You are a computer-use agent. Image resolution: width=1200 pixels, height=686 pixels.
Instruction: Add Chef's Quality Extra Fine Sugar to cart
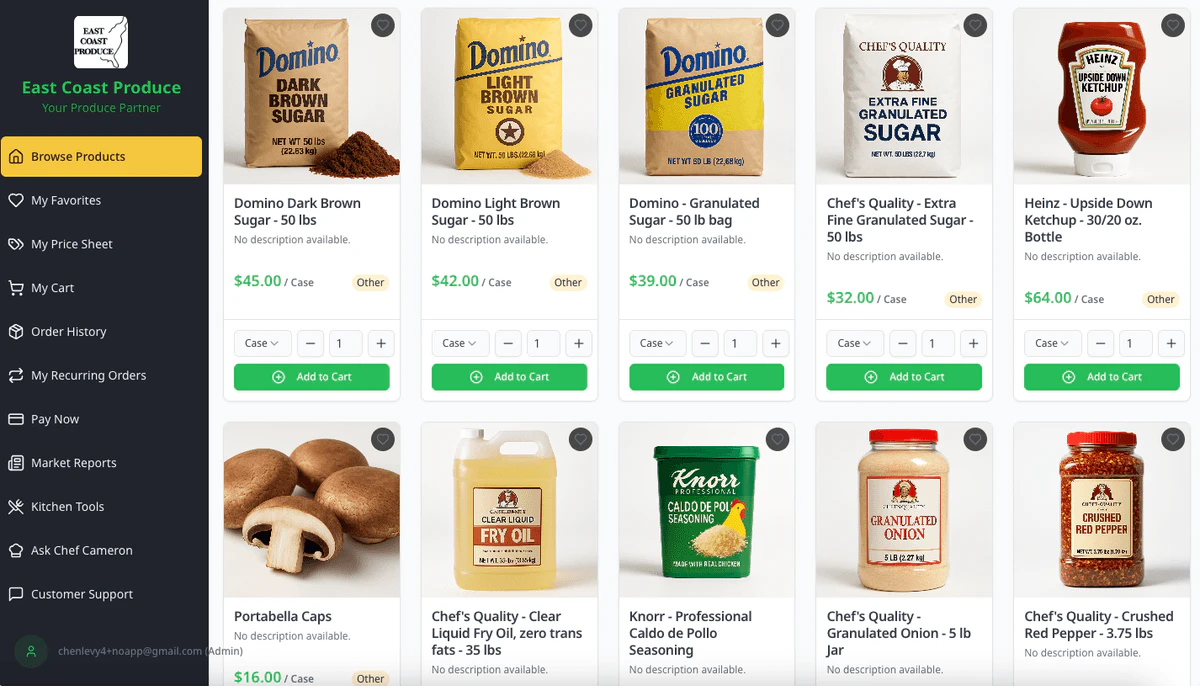(x=904, y=377)
